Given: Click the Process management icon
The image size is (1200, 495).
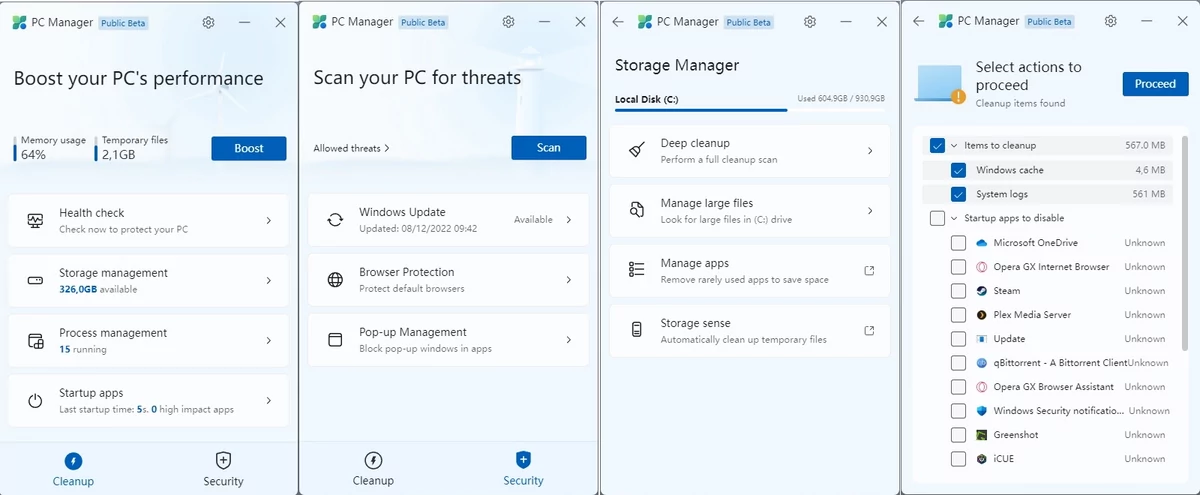Looking at the screenshot, I should pyautogui.click(x=35, y=340).
